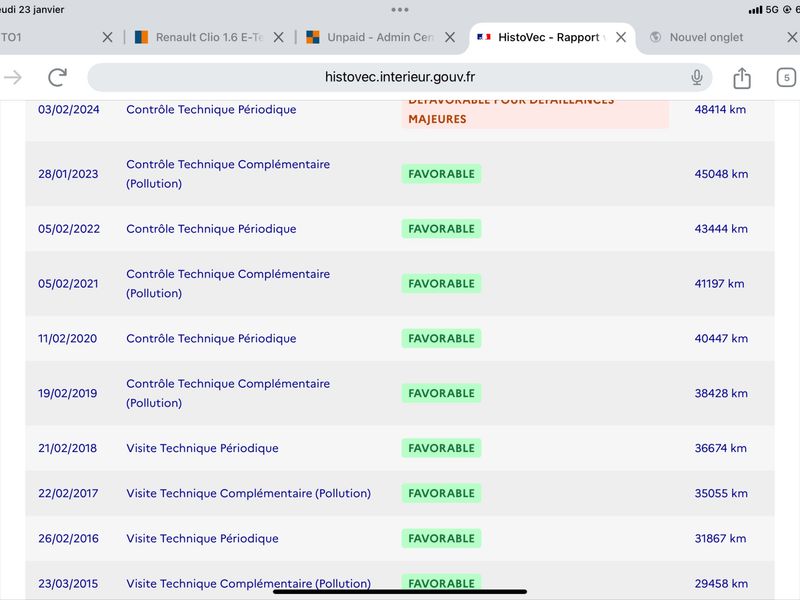Select Contrôle Technique Périodique on 05/02/2022 row
Screen dimensions: 800x600
pyautogui.click(x=211, y=229)
